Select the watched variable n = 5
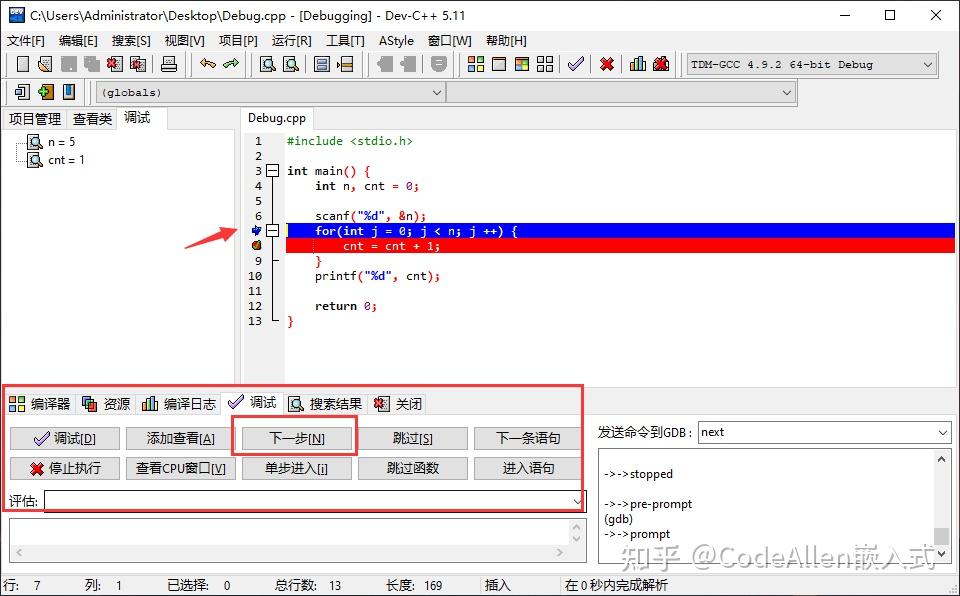The image size is (960, 596). (x=62, y=141)
